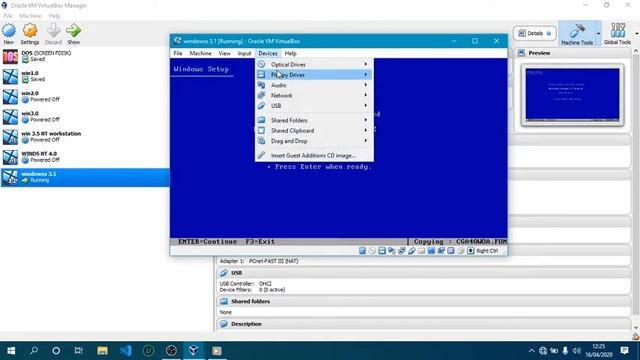Image resolution: width=640 pixels, height=360 pixels.
Task: Open Drag and Drop submenu
Action: [314, 141]
